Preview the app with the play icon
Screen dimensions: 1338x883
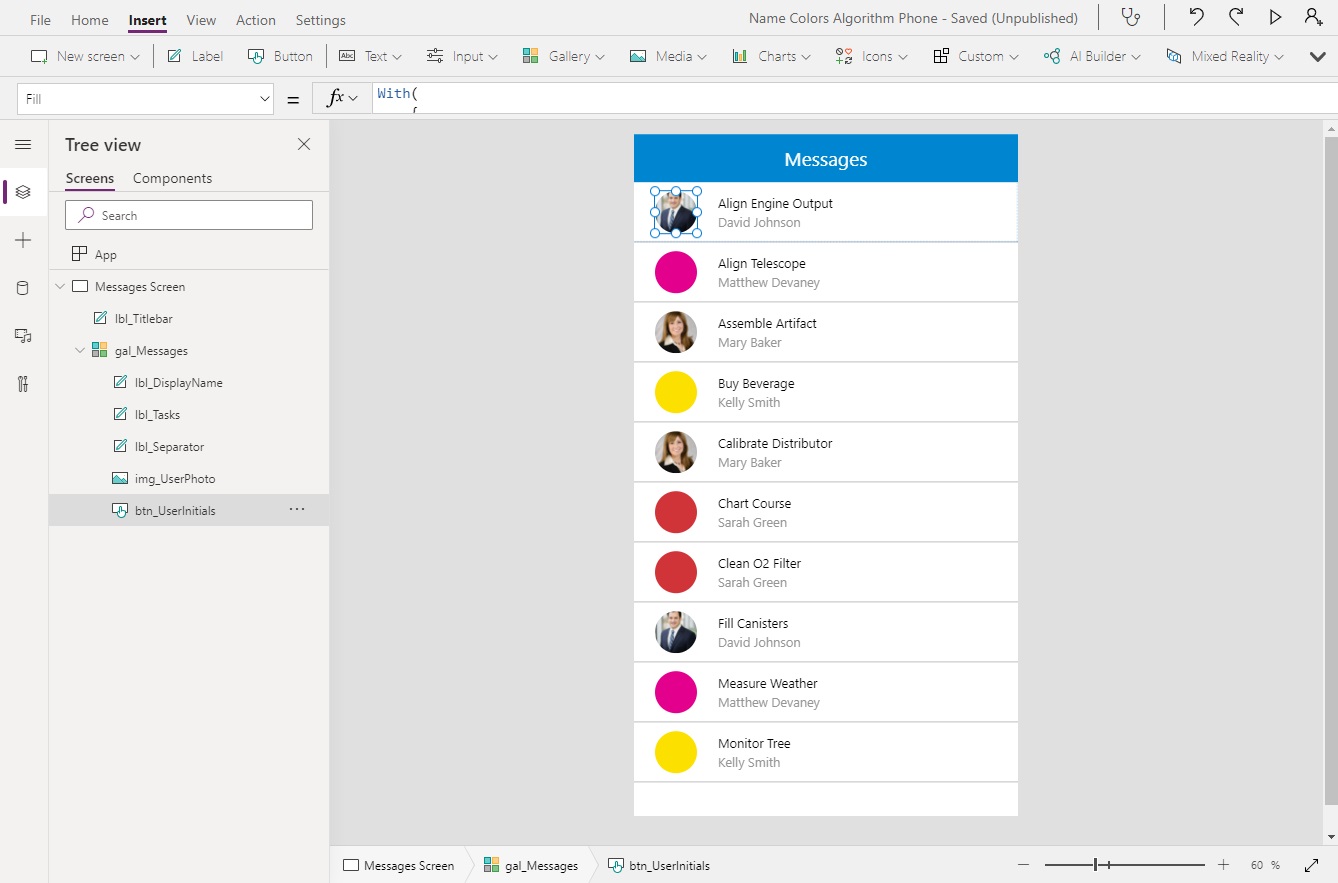[x=1275, y=17]
